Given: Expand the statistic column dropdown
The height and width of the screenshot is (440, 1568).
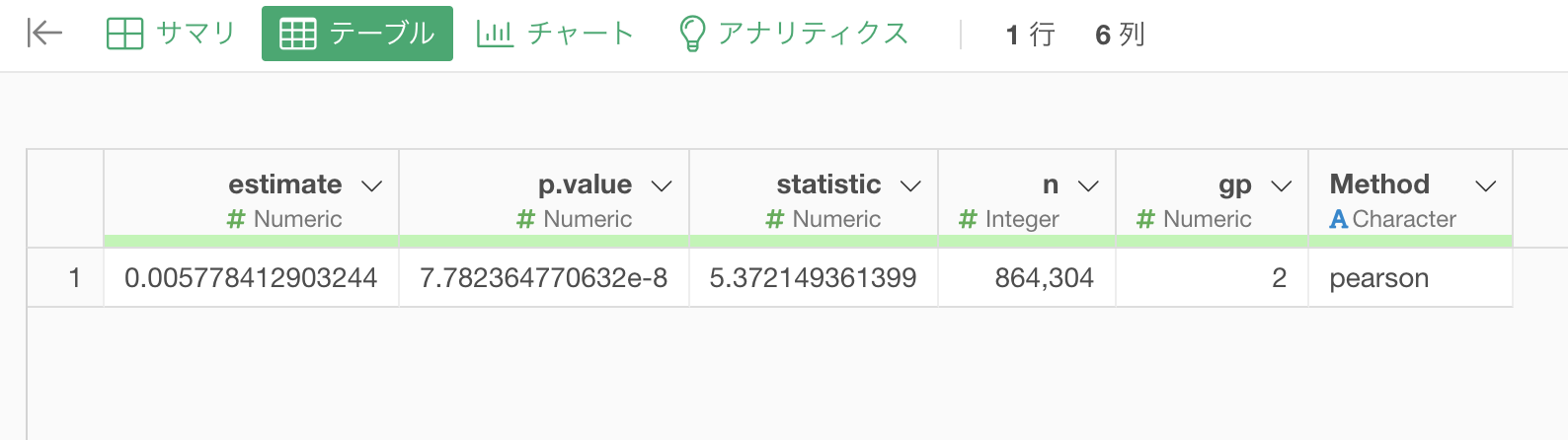Looking at the screenshot, I should [x=910, y=185].
